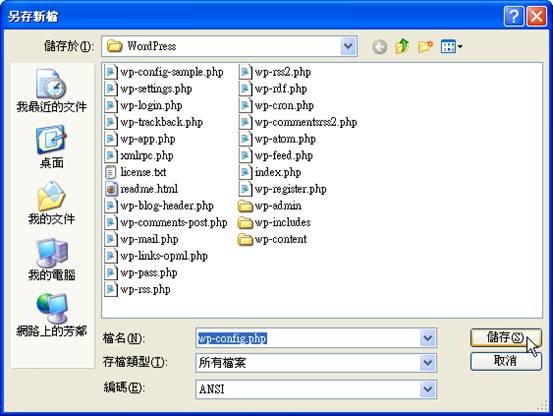Image resolution: width=553 pixels, height=416 pixels.
Task: Expand the Save in (儲存於) WordPress dropdown
Action: click(x=348, y=46)
